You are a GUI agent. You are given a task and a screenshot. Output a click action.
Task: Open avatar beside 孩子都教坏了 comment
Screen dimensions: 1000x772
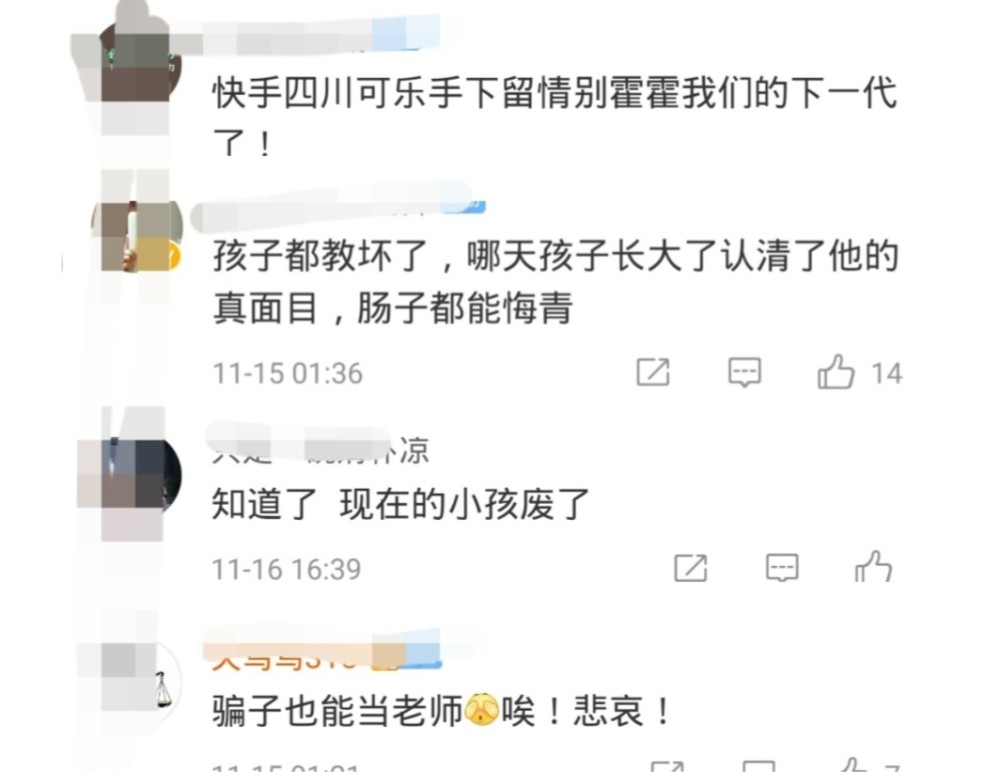137,236
